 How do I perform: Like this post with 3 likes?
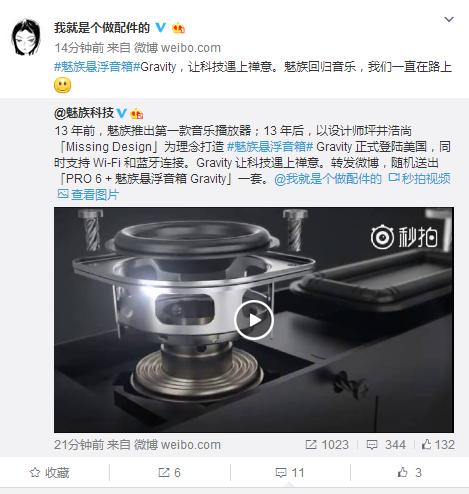click(410, 473)
